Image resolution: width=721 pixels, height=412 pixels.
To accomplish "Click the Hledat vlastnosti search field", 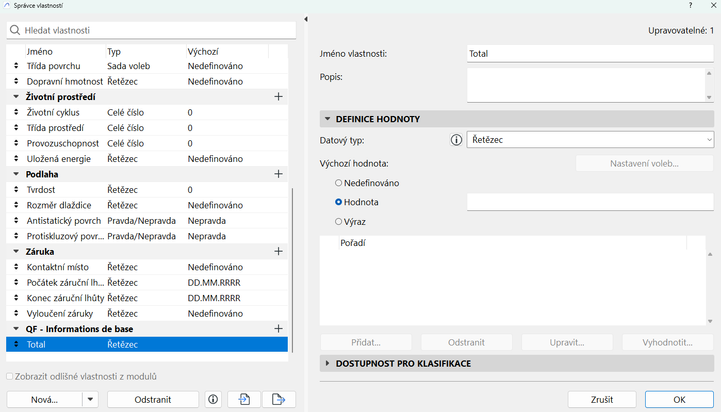I will [x=150, y=31].
